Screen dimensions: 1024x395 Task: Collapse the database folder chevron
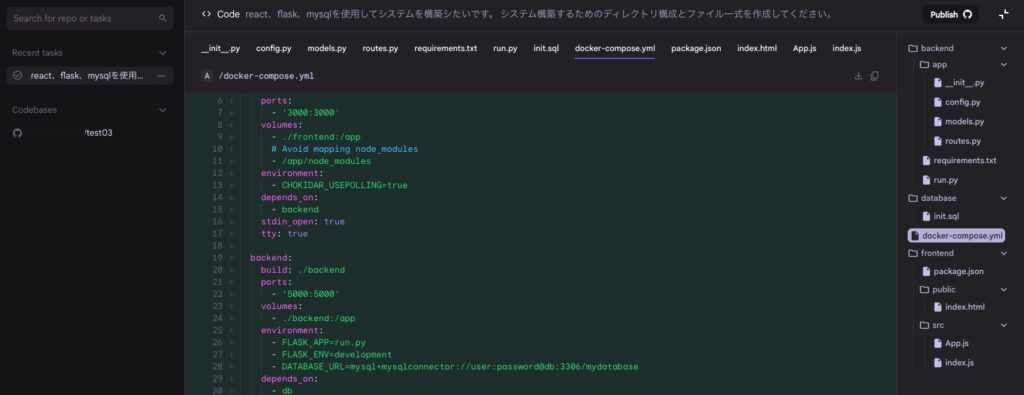tap(1004, 198)
